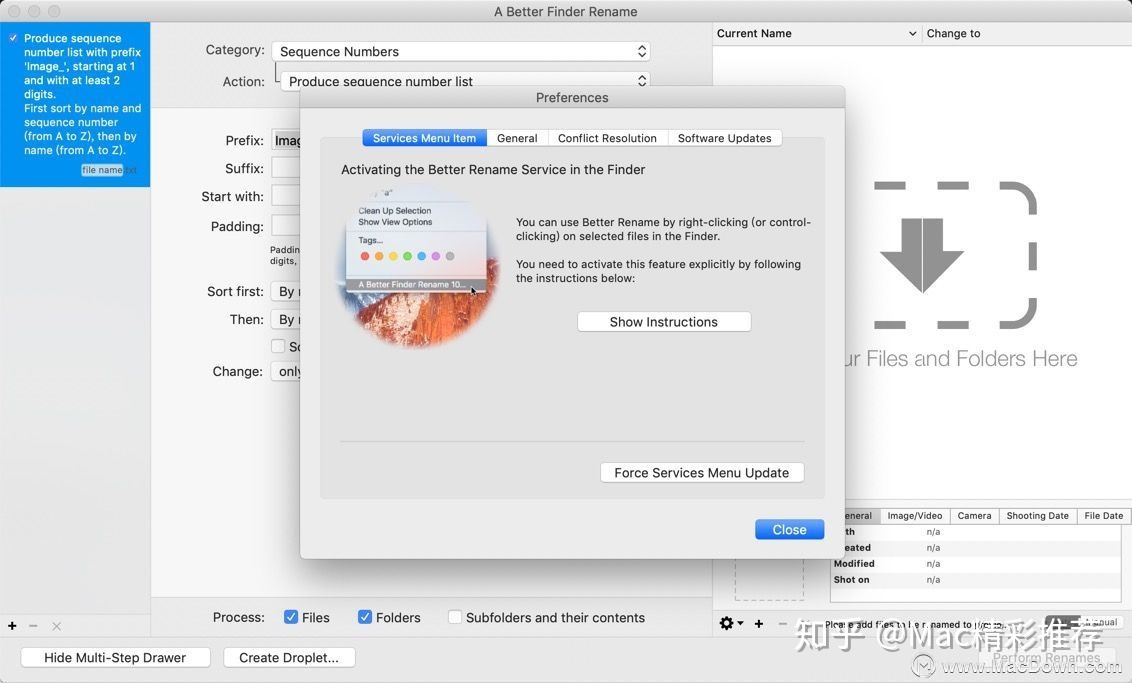Click the Current Name column header
This screenshot has height=683, width=1132.
coord(817,33)
